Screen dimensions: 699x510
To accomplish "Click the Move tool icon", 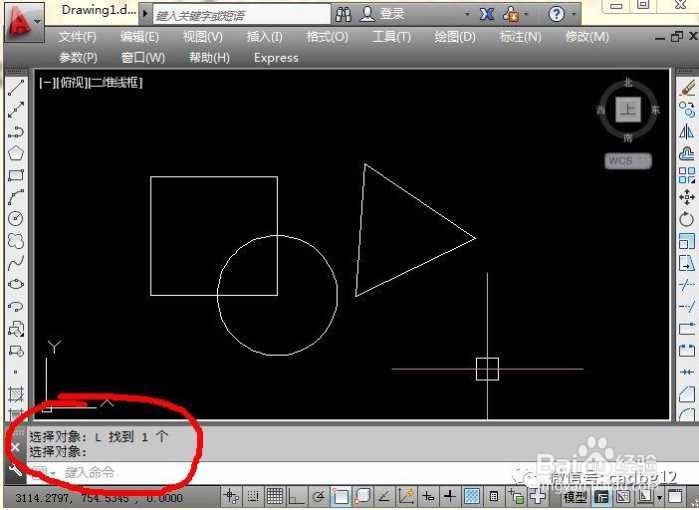I will (x=687, y=197).
